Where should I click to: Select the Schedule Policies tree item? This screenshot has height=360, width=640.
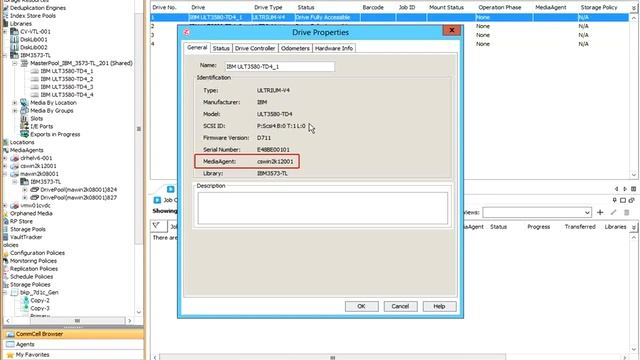point(31,277)
